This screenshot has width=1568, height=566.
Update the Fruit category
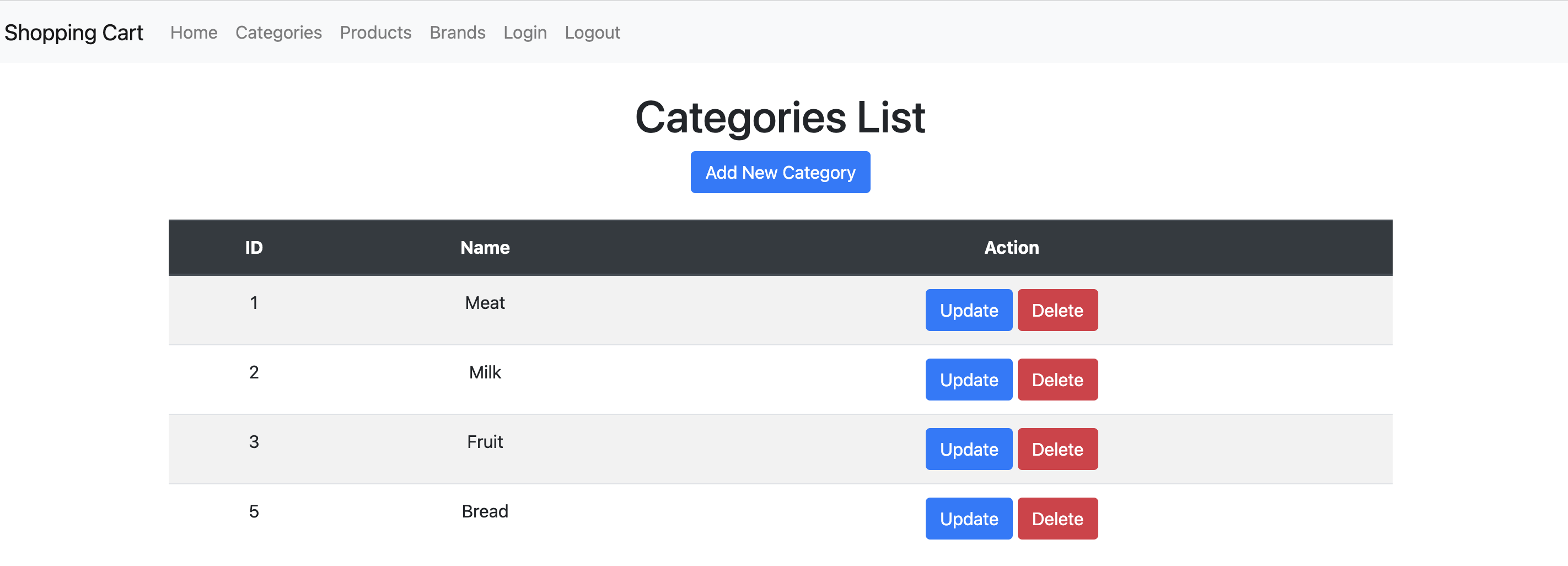coord(968,449)
